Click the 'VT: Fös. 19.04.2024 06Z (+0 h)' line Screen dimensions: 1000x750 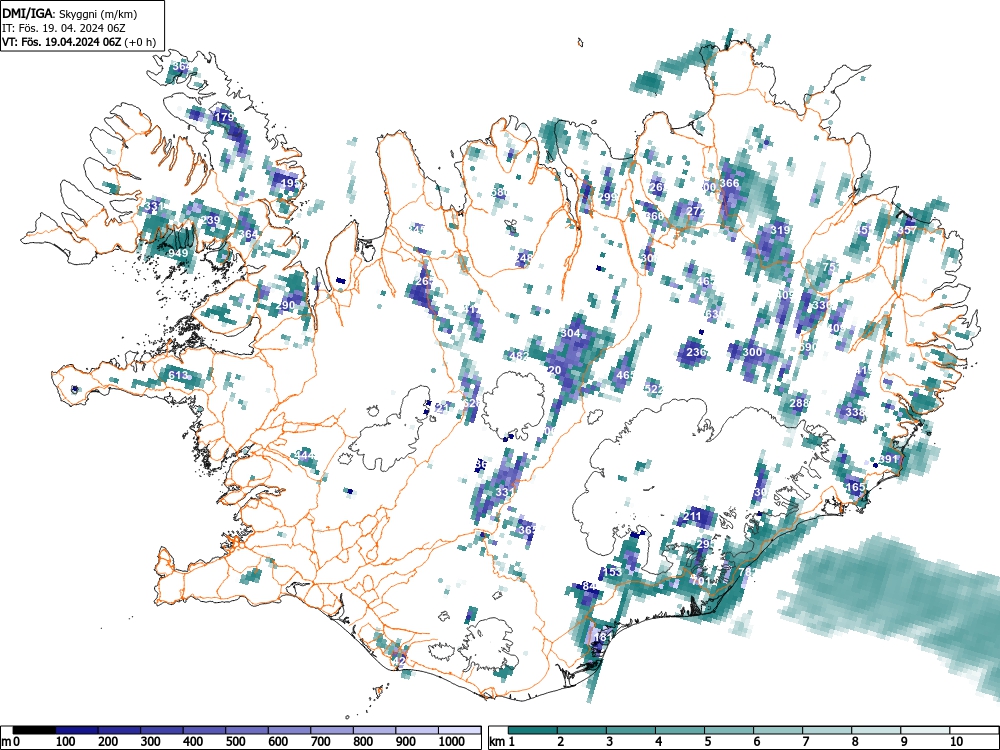78,42
